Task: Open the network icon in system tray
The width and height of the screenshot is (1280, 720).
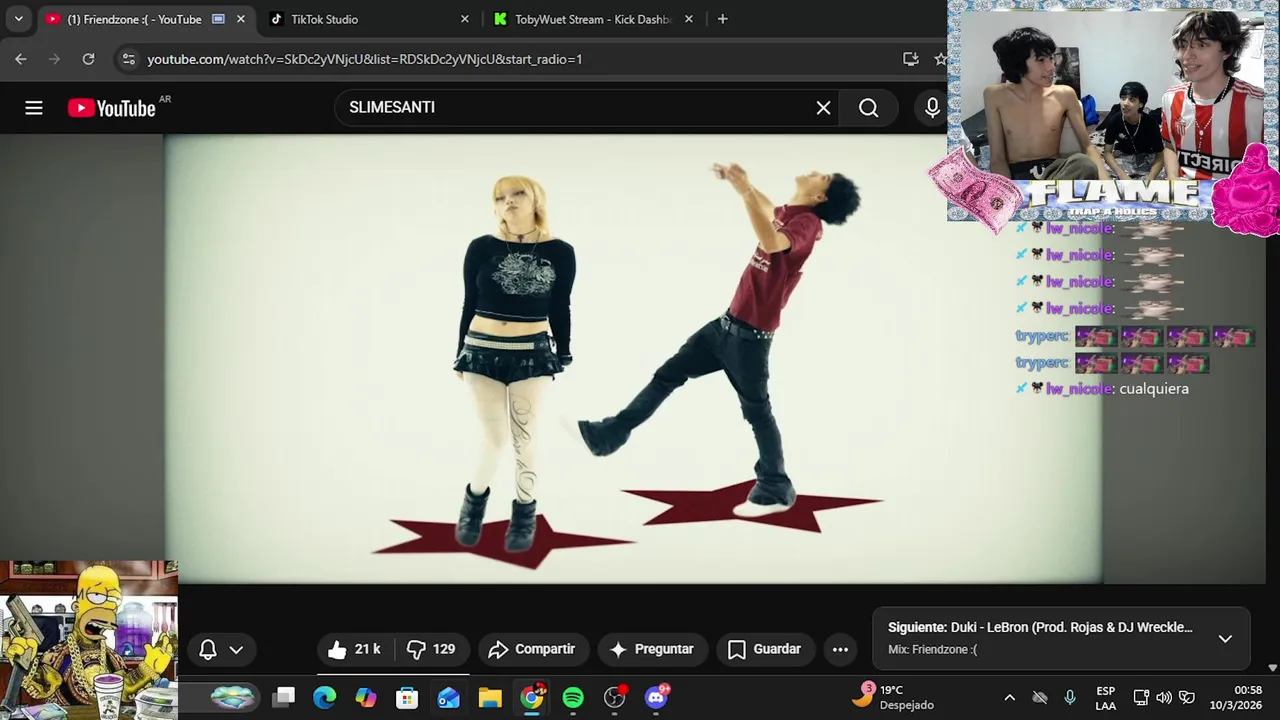Action: (1141, 697)
